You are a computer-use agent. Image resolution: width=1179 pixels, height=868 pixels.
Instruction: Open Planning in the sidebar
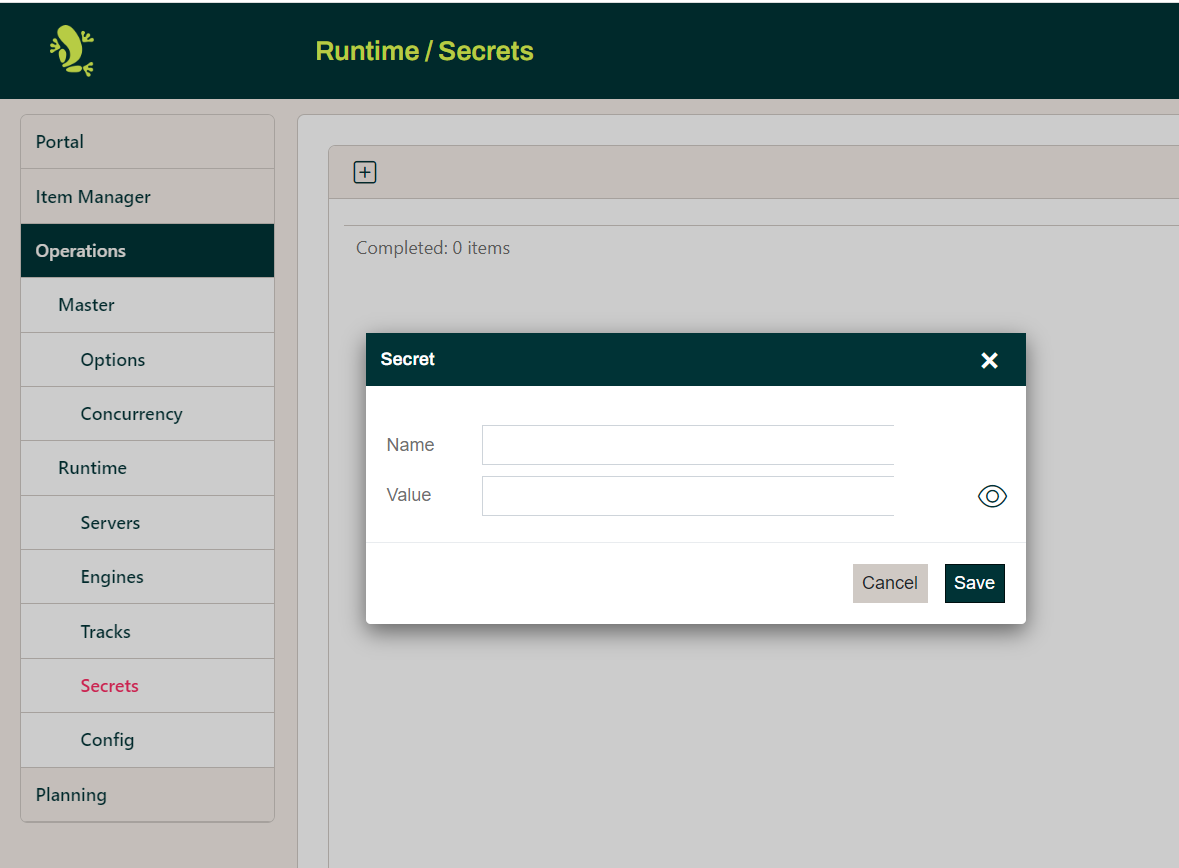pyautogui.click(x=71, y=795)
